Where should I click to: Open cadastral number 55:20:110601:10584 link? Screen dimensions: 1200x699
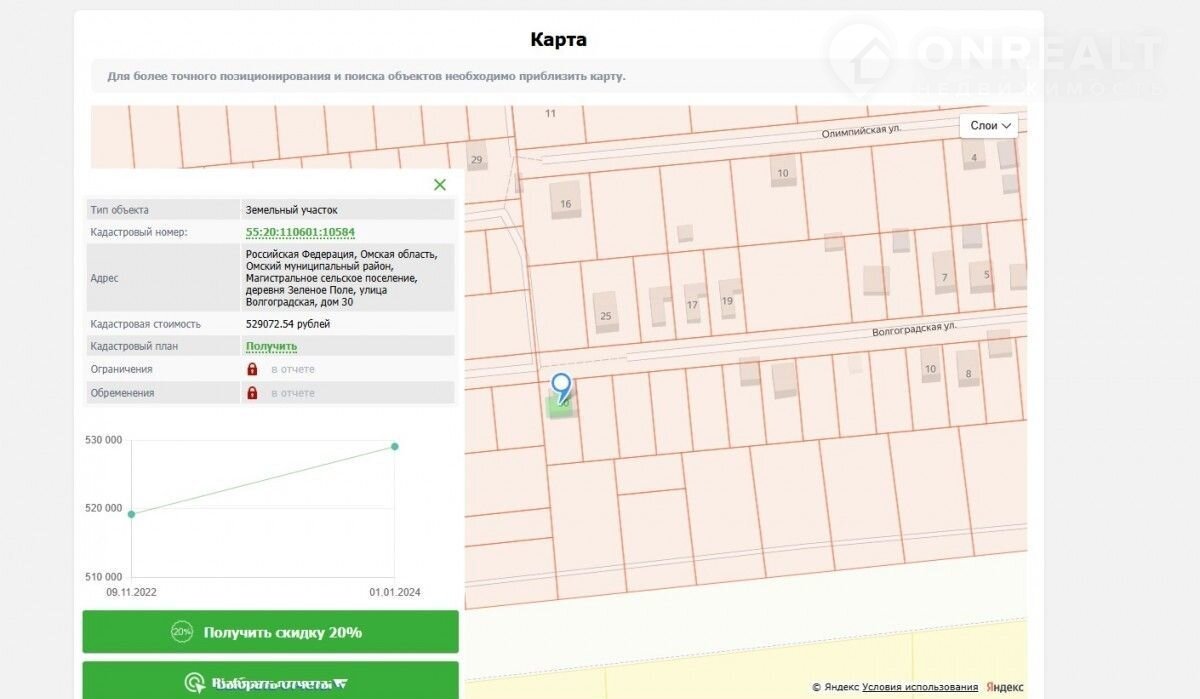tap(300, 232)
